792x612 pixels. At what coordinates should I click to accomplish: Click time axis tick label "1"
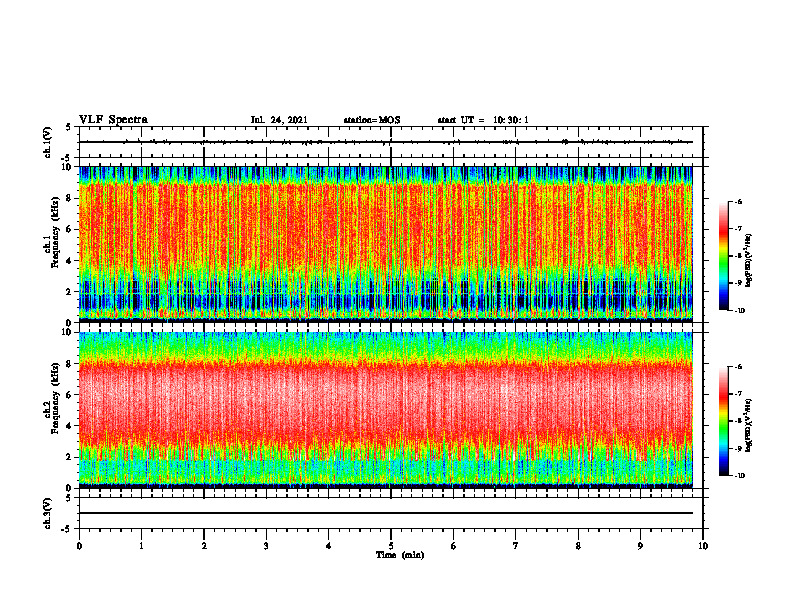pyautogui.click(x=141, y=546)
